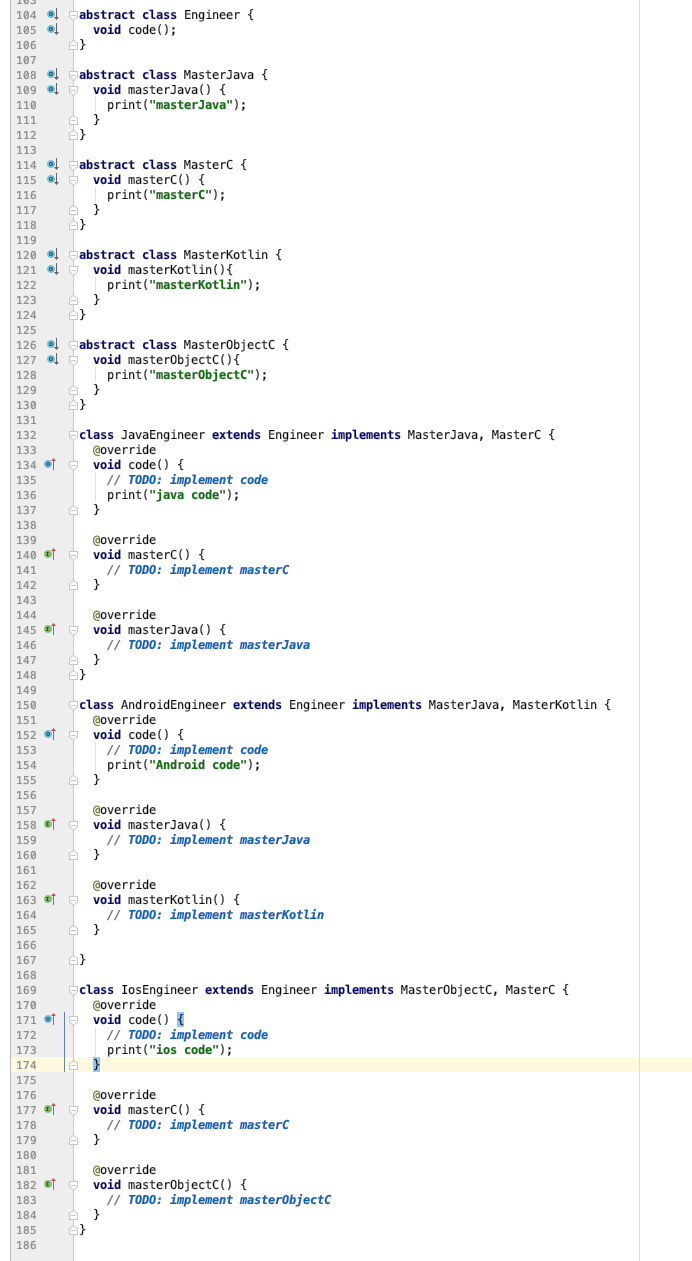Click the fold end marker on line 174

coord(73,1065)
